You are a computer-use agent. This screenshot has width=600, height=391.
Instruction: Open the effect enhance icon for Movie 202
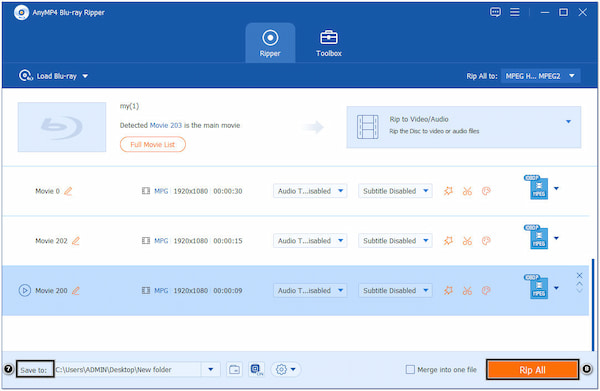coord(448,241)
